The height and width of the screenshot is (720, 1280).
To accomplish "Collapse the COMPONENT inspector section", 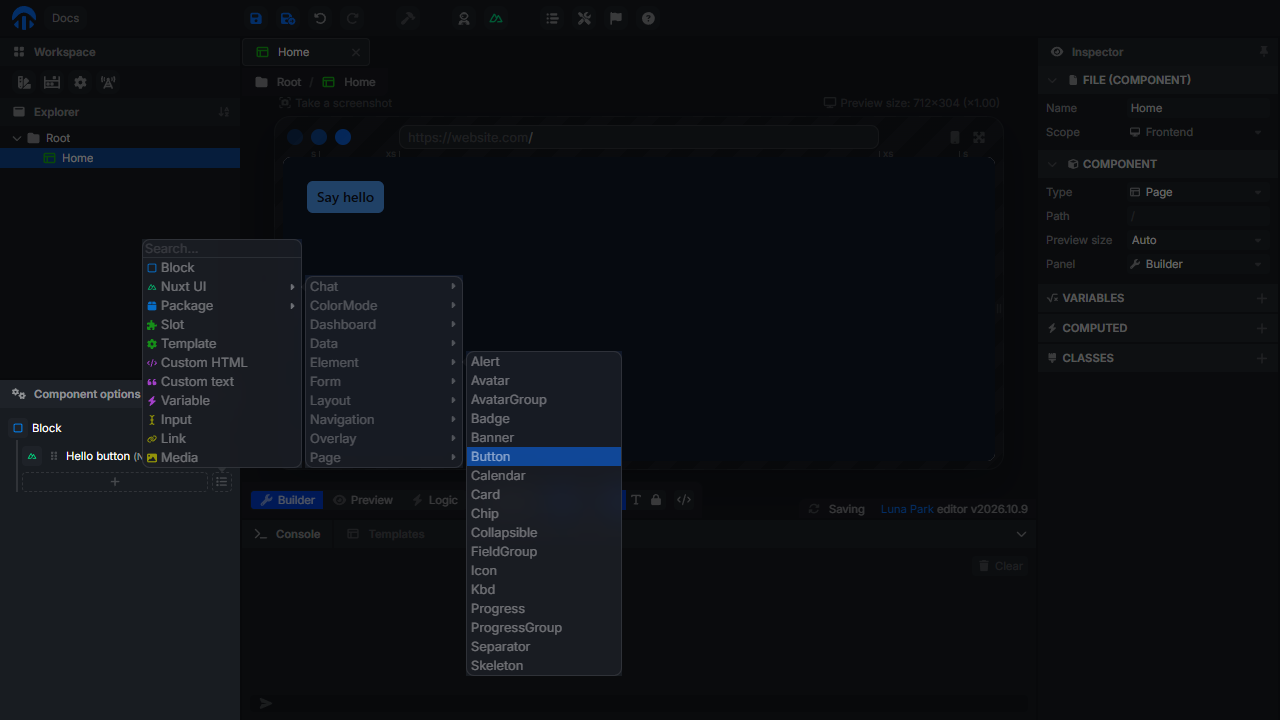I will [x=1052, y=164].
